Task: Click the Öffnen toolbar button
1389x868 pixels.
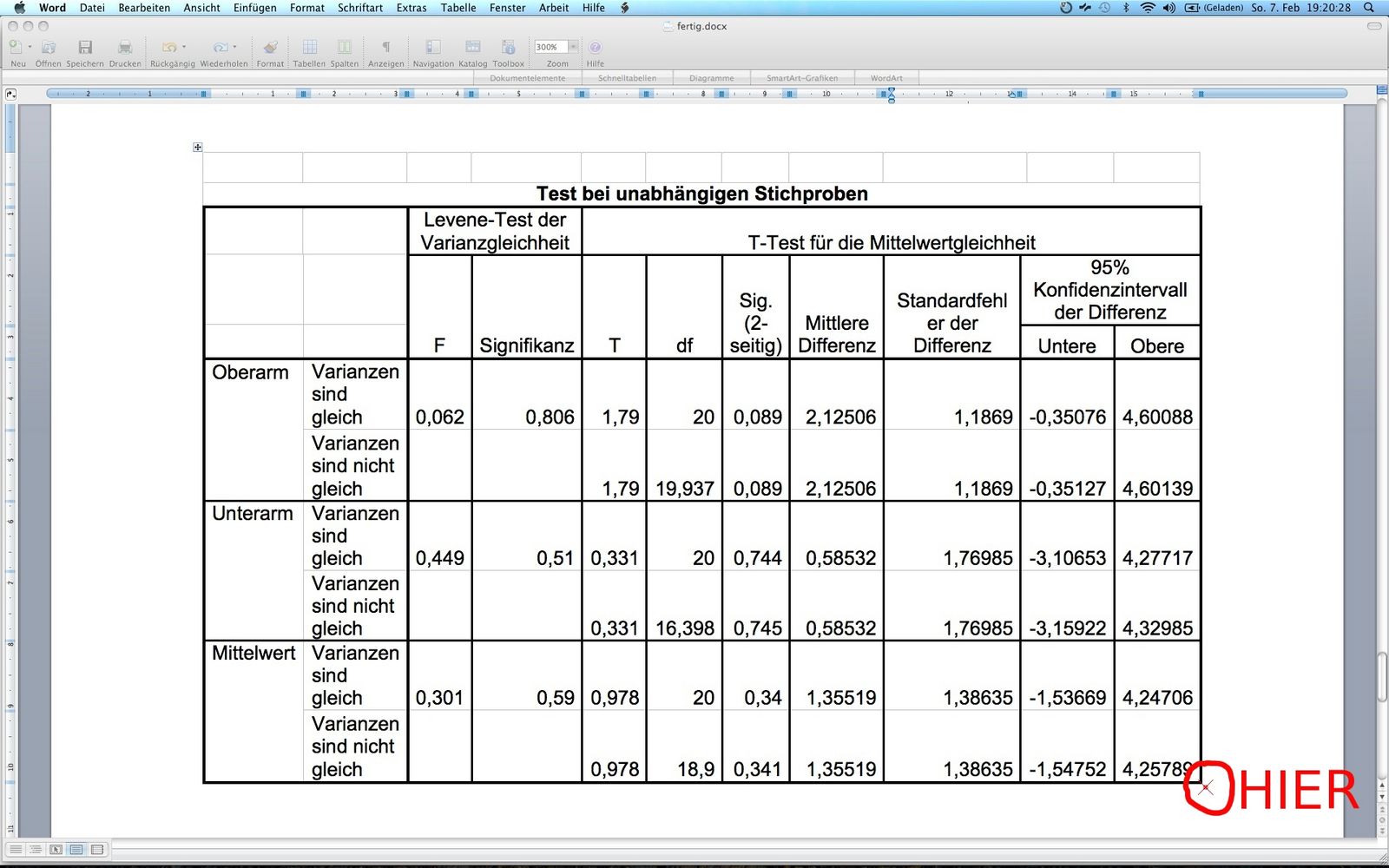Action: [x=49, y=48]
